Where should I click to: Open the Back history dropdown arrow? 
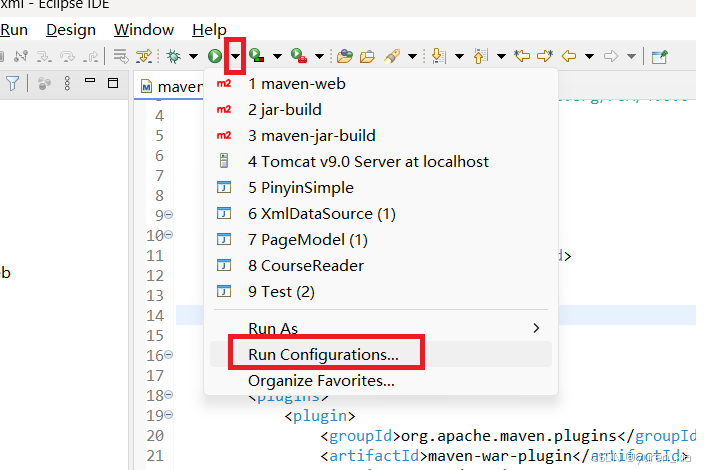pos(590,57)
